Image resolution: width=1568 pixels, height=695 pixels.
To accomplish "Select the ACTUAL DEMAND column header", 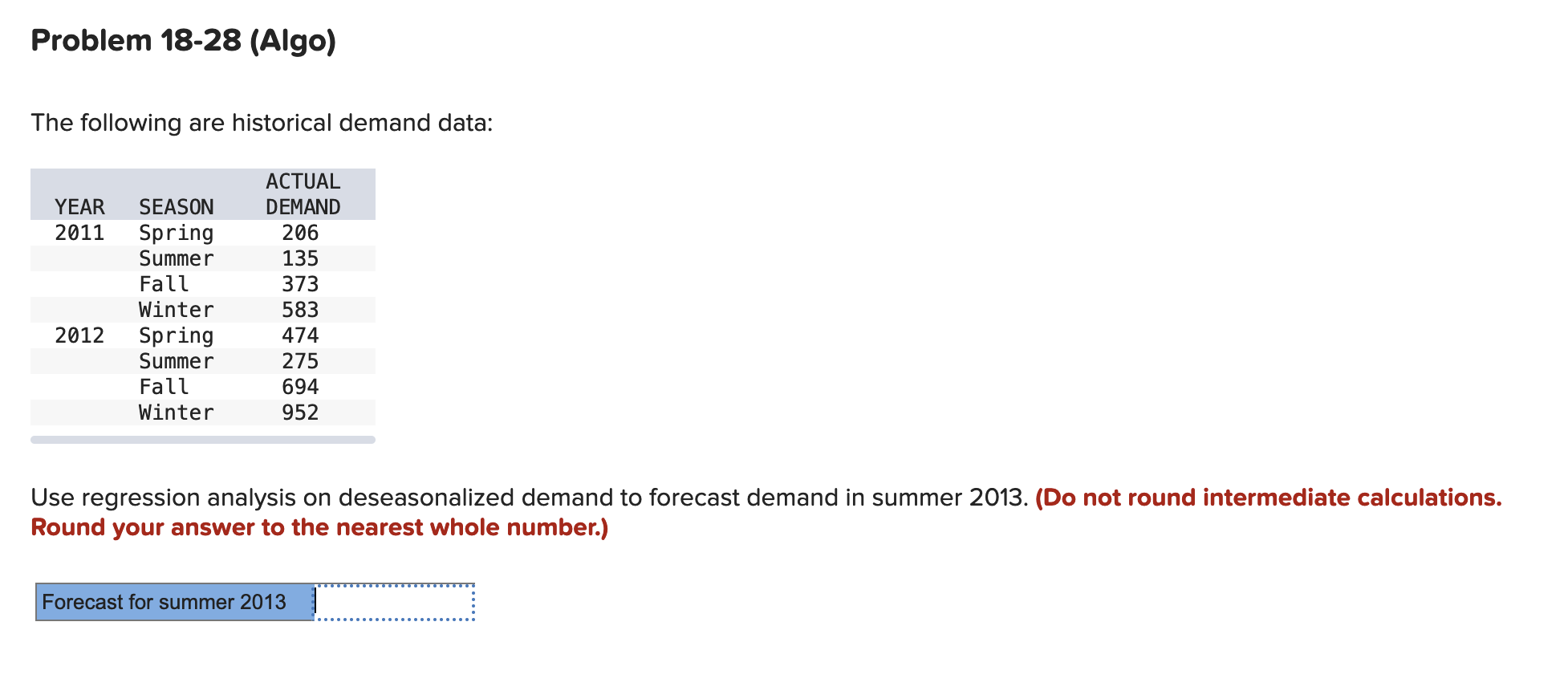I will (302, 193).
